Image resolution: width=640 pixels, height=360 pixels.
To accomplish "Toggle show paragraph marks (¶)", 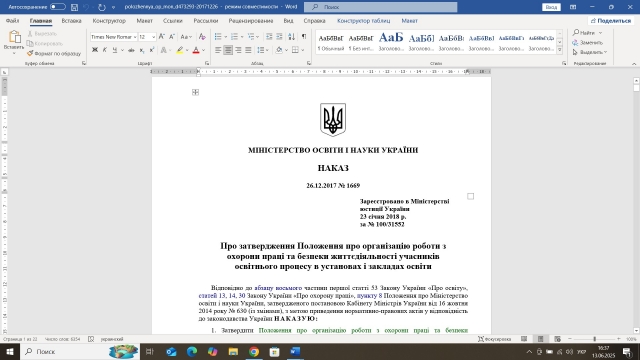I will (x=304, y=37).
